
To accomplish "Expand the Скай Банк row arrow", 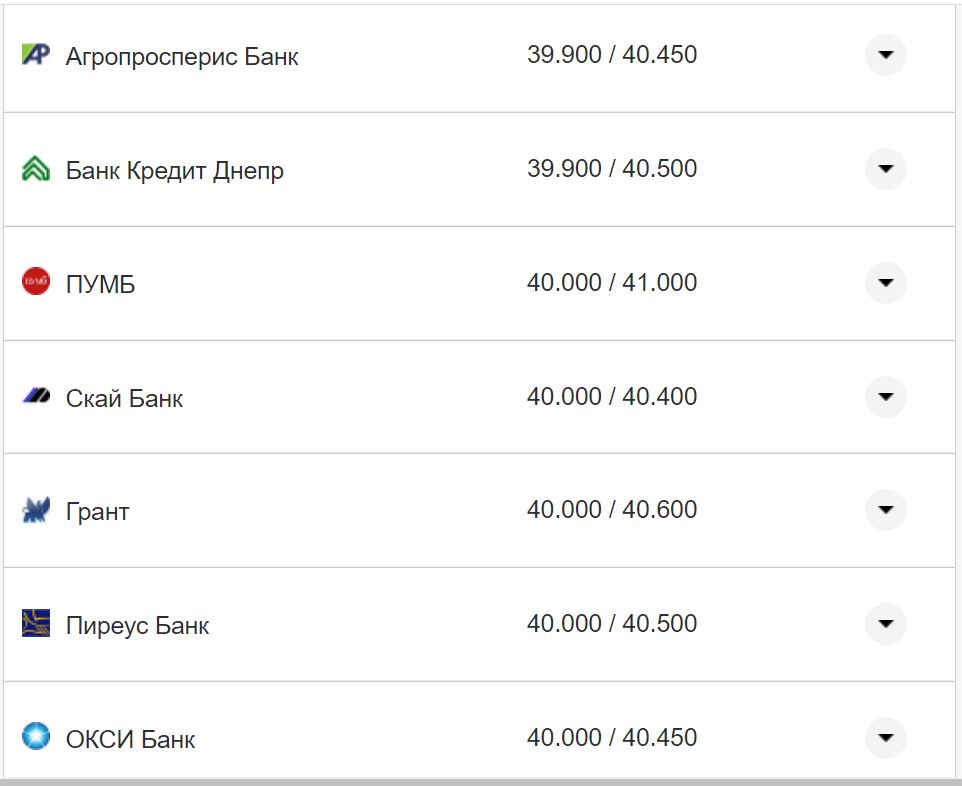I will point(885,397).
